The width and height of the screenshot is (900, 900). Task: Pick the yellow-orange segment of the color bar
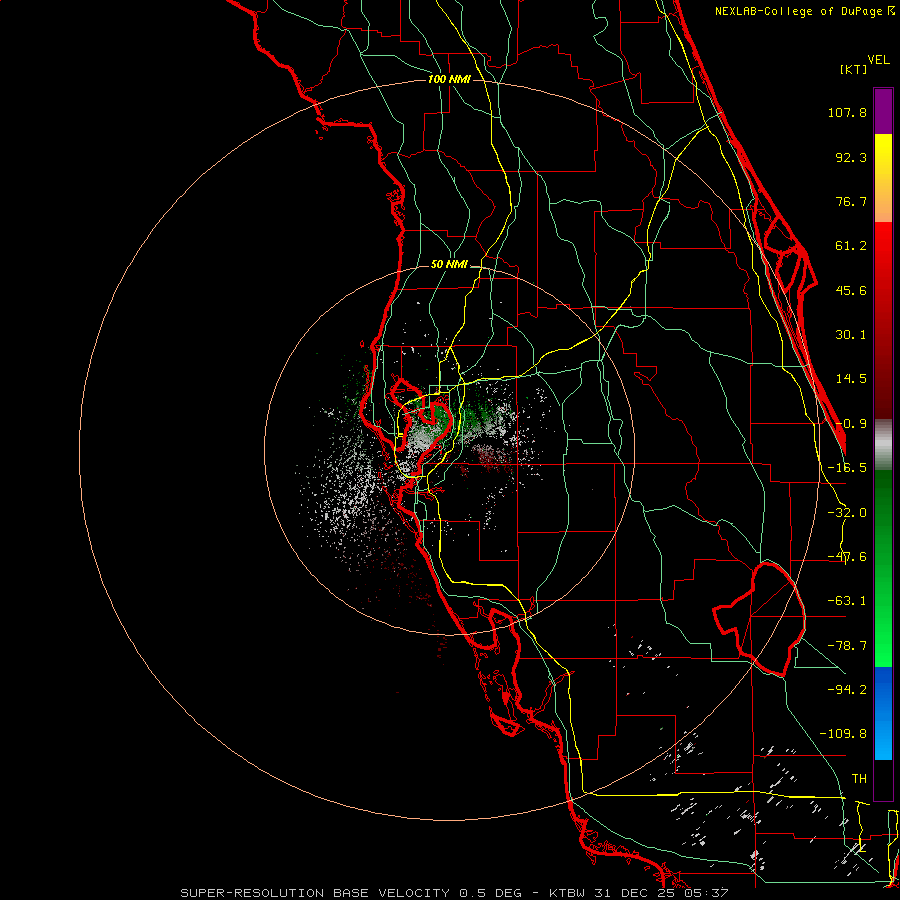[883, 178]
